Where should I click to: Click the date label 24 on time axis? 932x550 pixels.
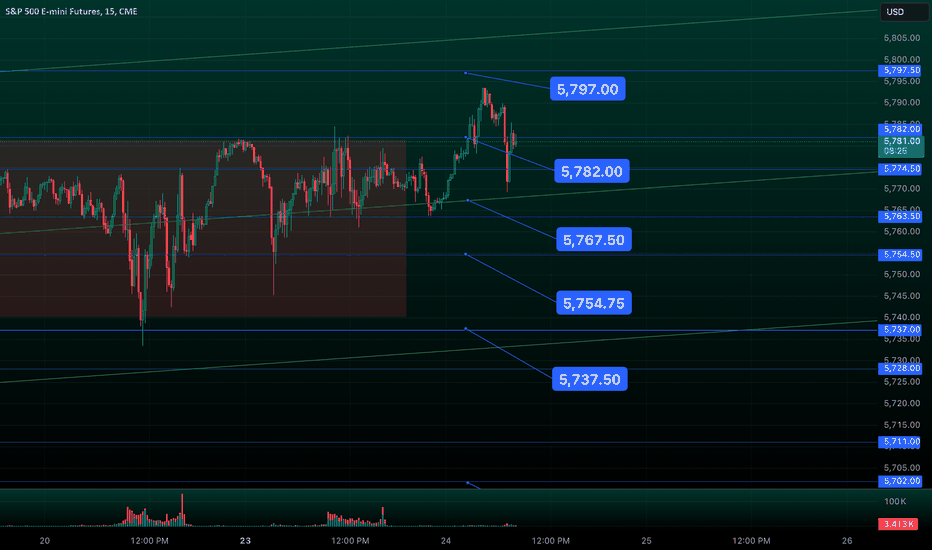click(446, 540)
